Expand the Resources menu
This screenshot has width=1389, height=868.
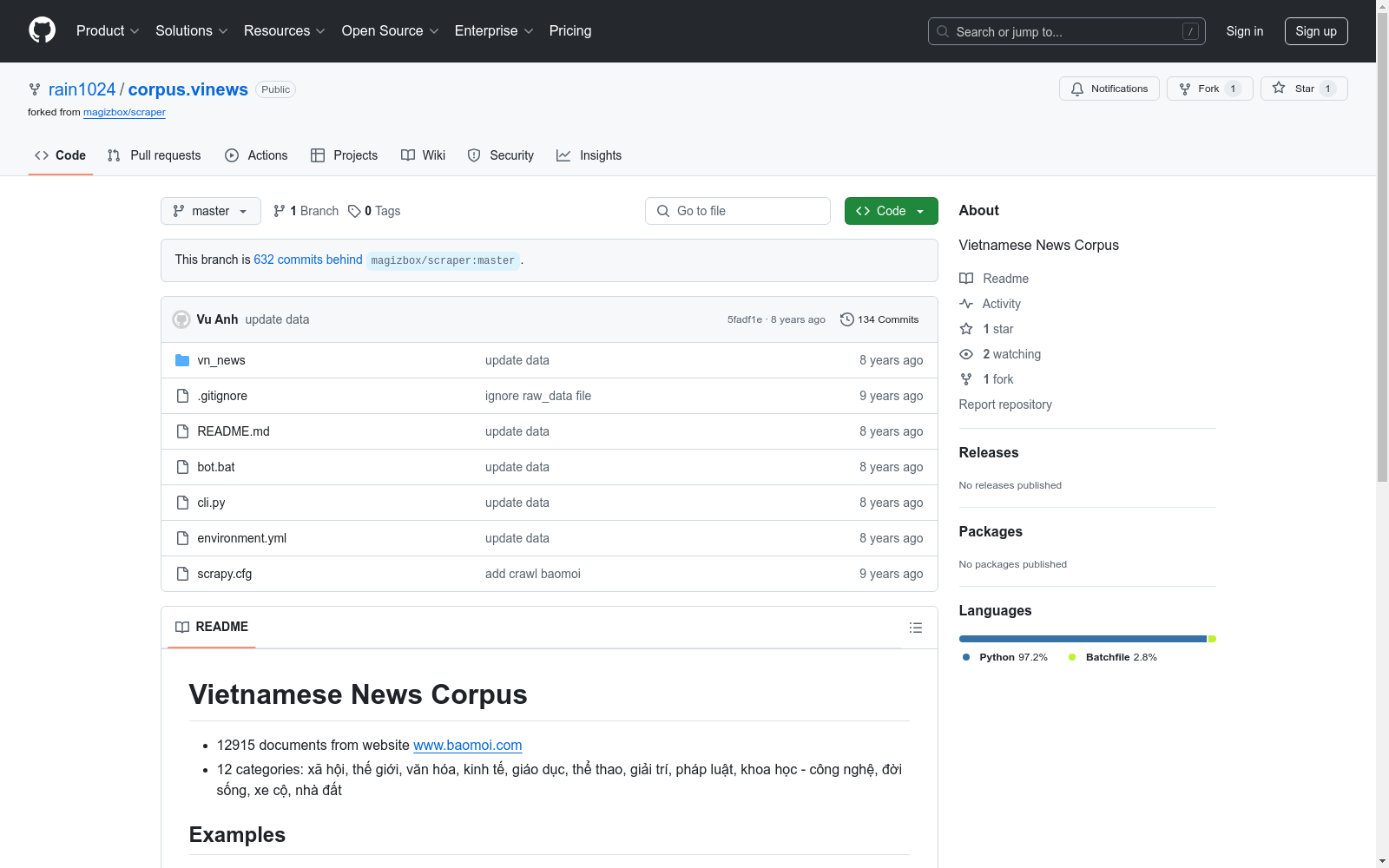[285, 31]
